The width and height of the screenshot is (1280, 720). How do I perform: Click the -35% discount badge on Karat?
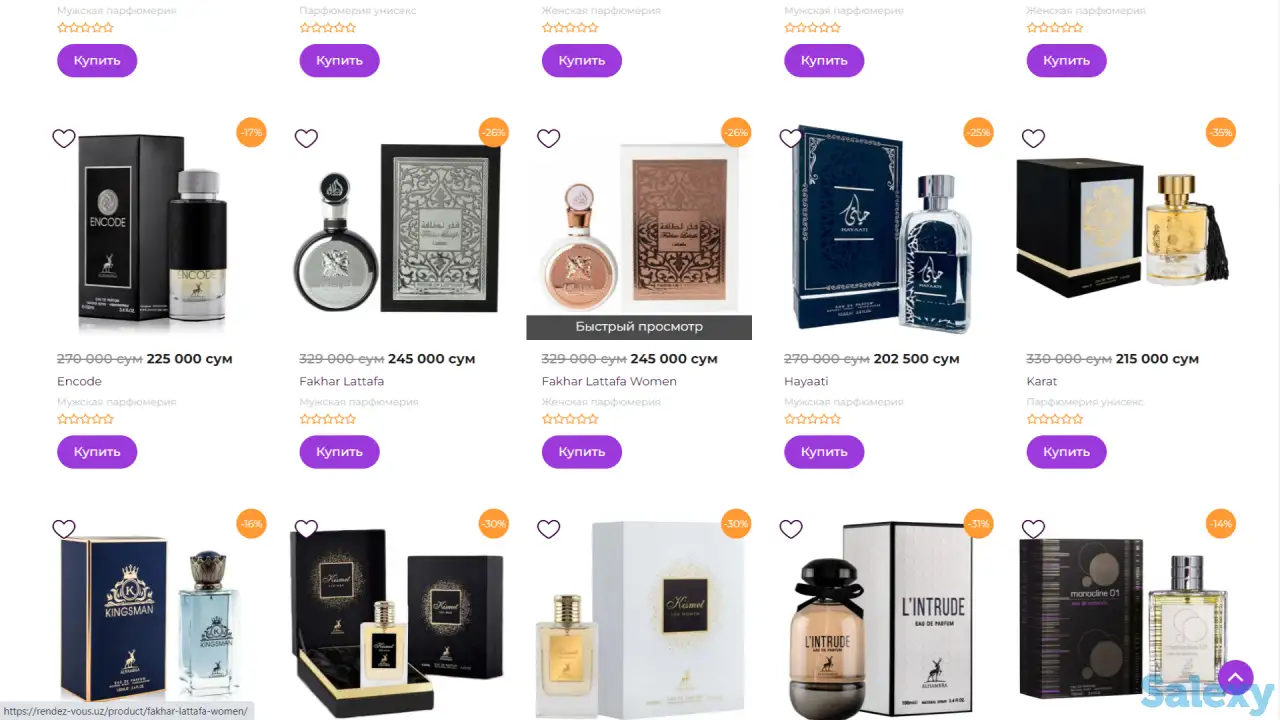1220,132
